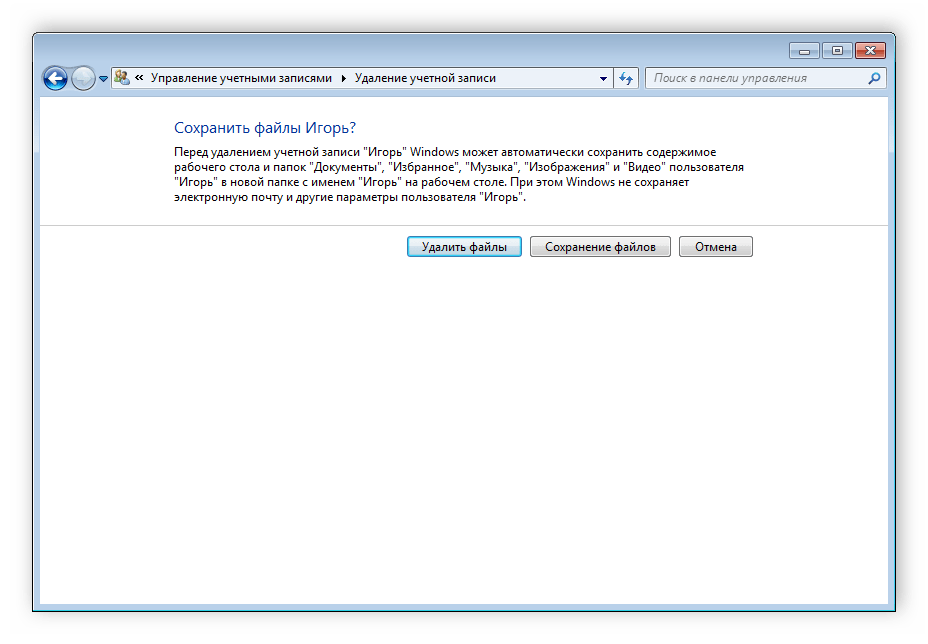Viewport: 928px width, 644px height.
Task: Go to Управление учетными записями breadcrumb
Action: tap(240, 78)
